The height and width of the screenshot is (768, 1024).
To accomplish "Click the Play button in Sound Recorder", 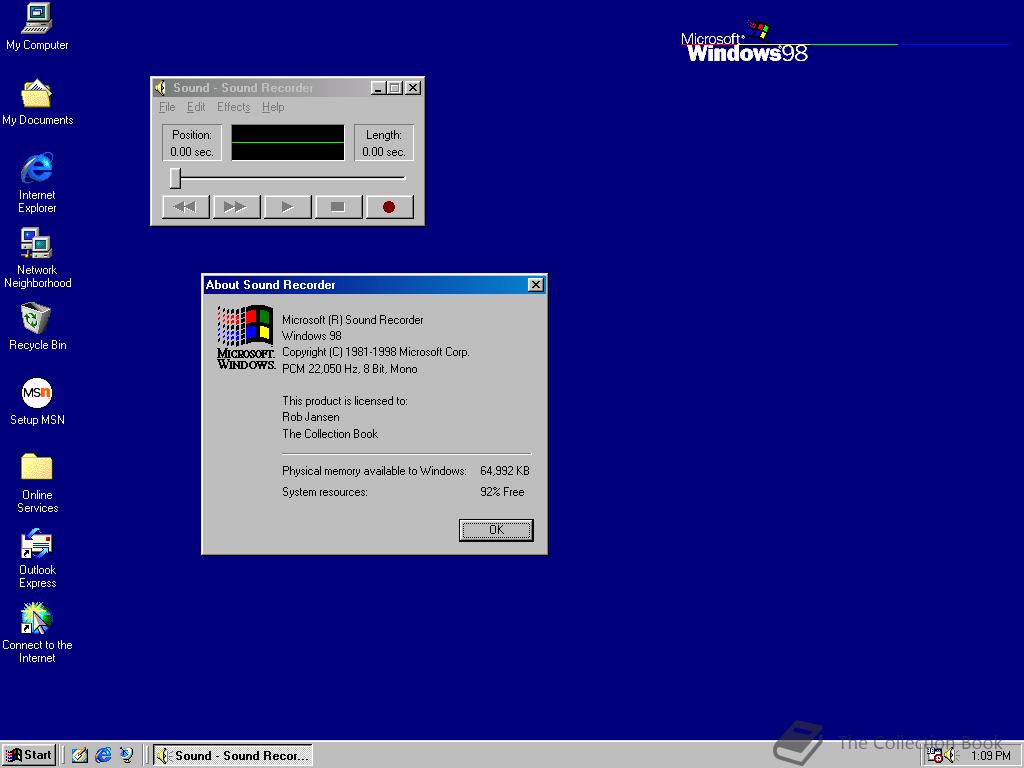I will click(x=287, y=207).
